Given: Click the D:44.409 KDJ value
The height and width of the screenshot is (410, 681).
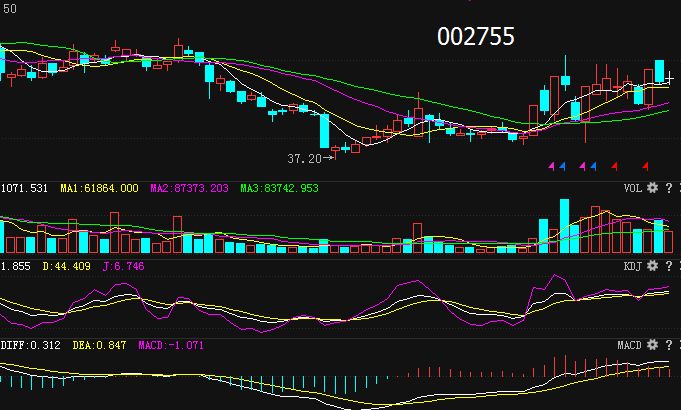Looking at the screenshot, I should pyautogui.click(x=66, y=266).
